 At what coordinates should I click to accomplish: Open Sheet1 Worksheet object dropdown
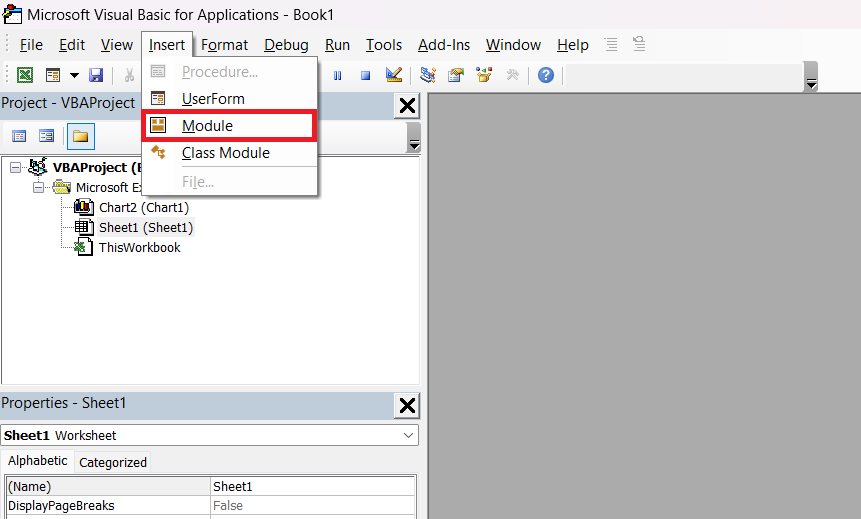click(408, 436)
